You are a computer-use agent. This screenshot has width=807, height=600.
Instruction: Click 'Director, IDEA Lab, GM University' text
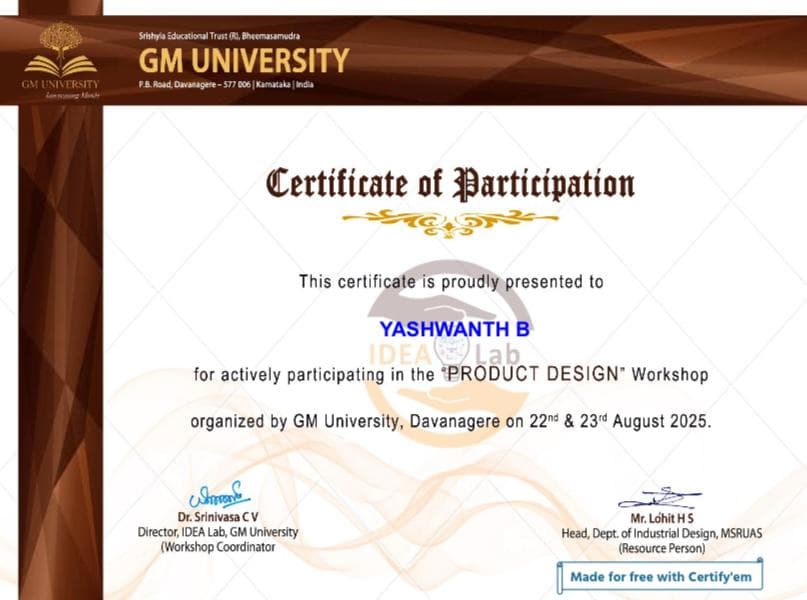[x=218, y=532]
